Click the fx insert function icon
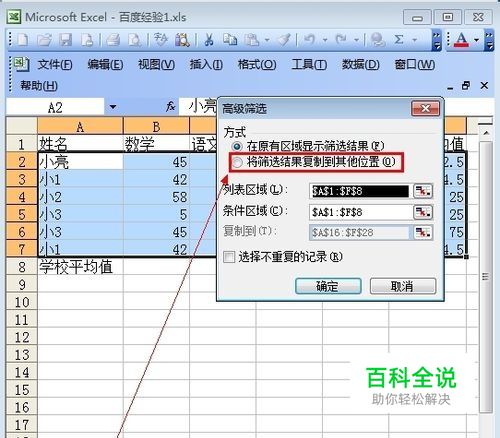Image resolution: width=500 pixels, height=438 pixels. click(x=171, y=107)
